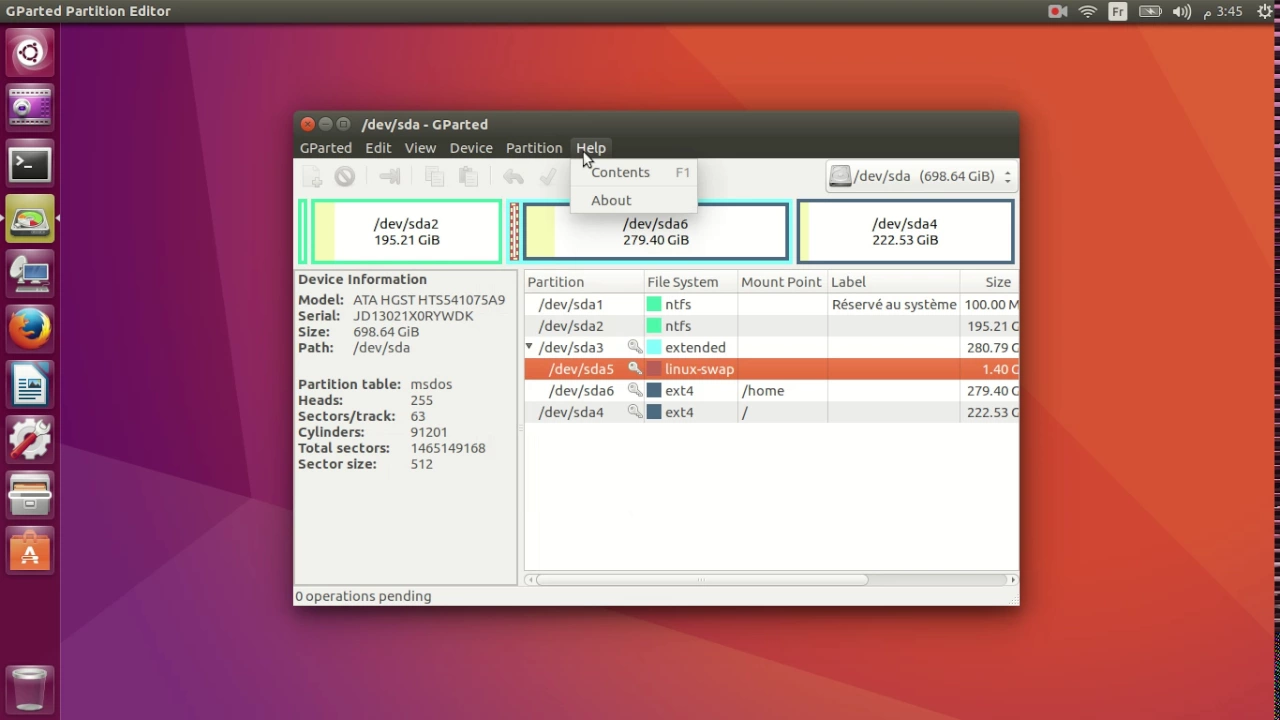Viewport: 1280px width, 720px height.
Task: Click the Wi-Fi indicator in top panel
Action: 1088,11
